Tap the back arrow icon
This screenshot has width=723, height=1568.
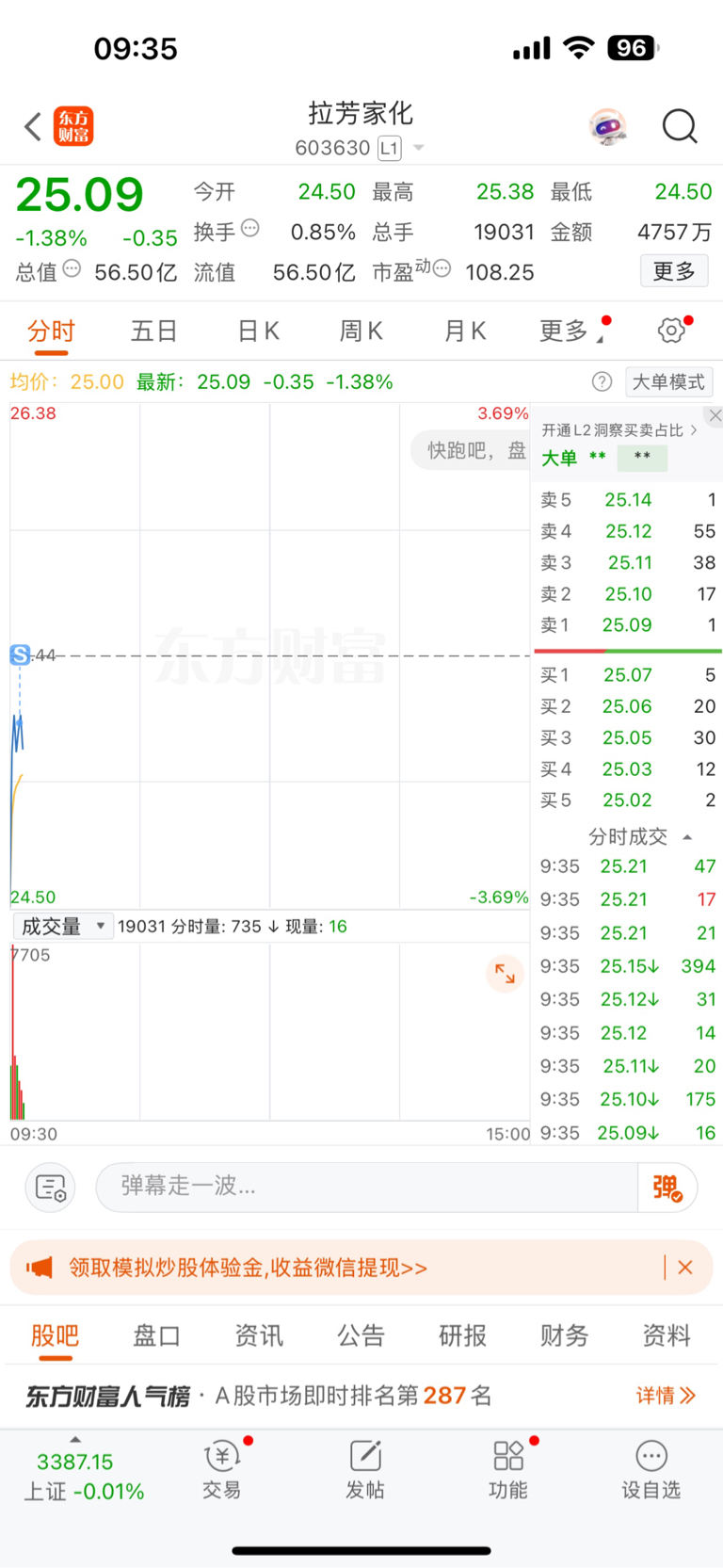pos(33,126)
